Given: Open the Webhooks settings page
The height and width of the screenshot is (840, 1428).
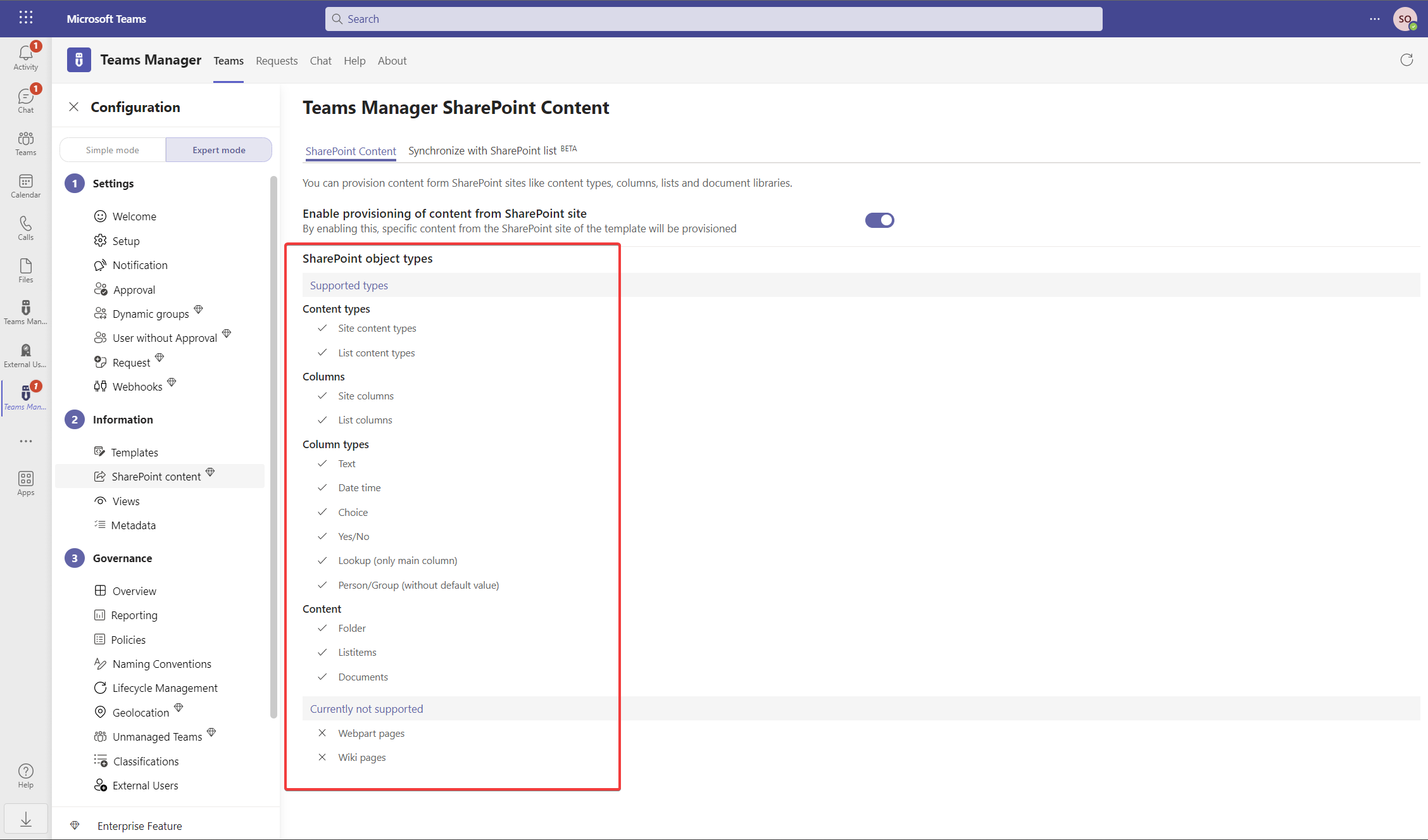Looking at the screenshot, I should pos(134,386).
